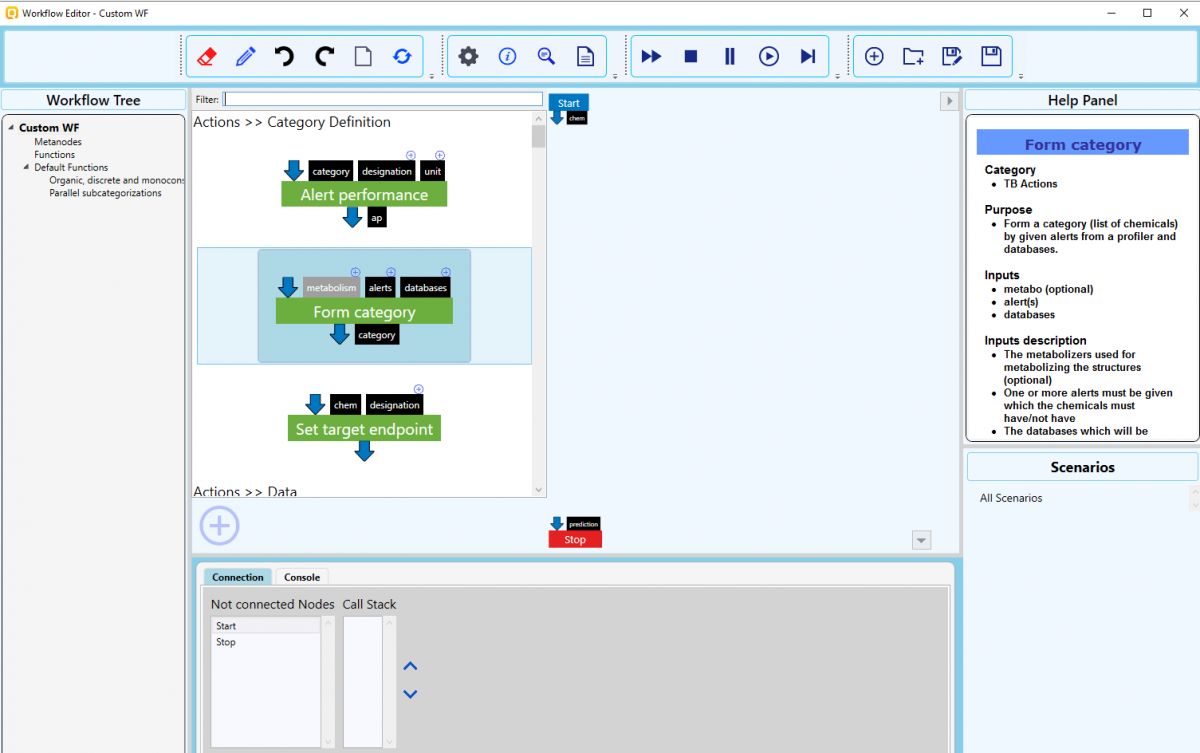
Task: Click the pencil edit tool
Action: 246,57
